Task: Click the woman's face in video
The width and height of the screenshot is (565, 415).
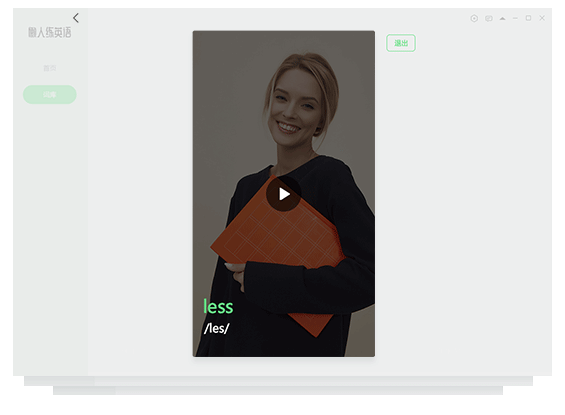Action: point(295,103)
